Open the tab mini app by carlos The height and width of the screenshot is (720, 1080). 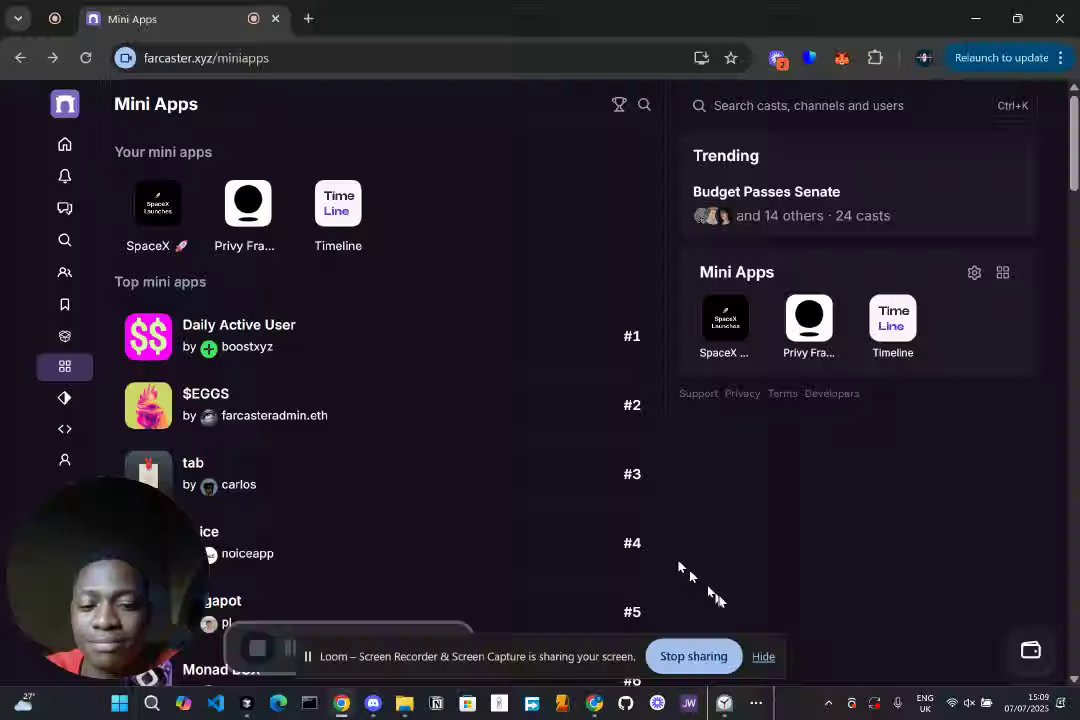point(383,474)
